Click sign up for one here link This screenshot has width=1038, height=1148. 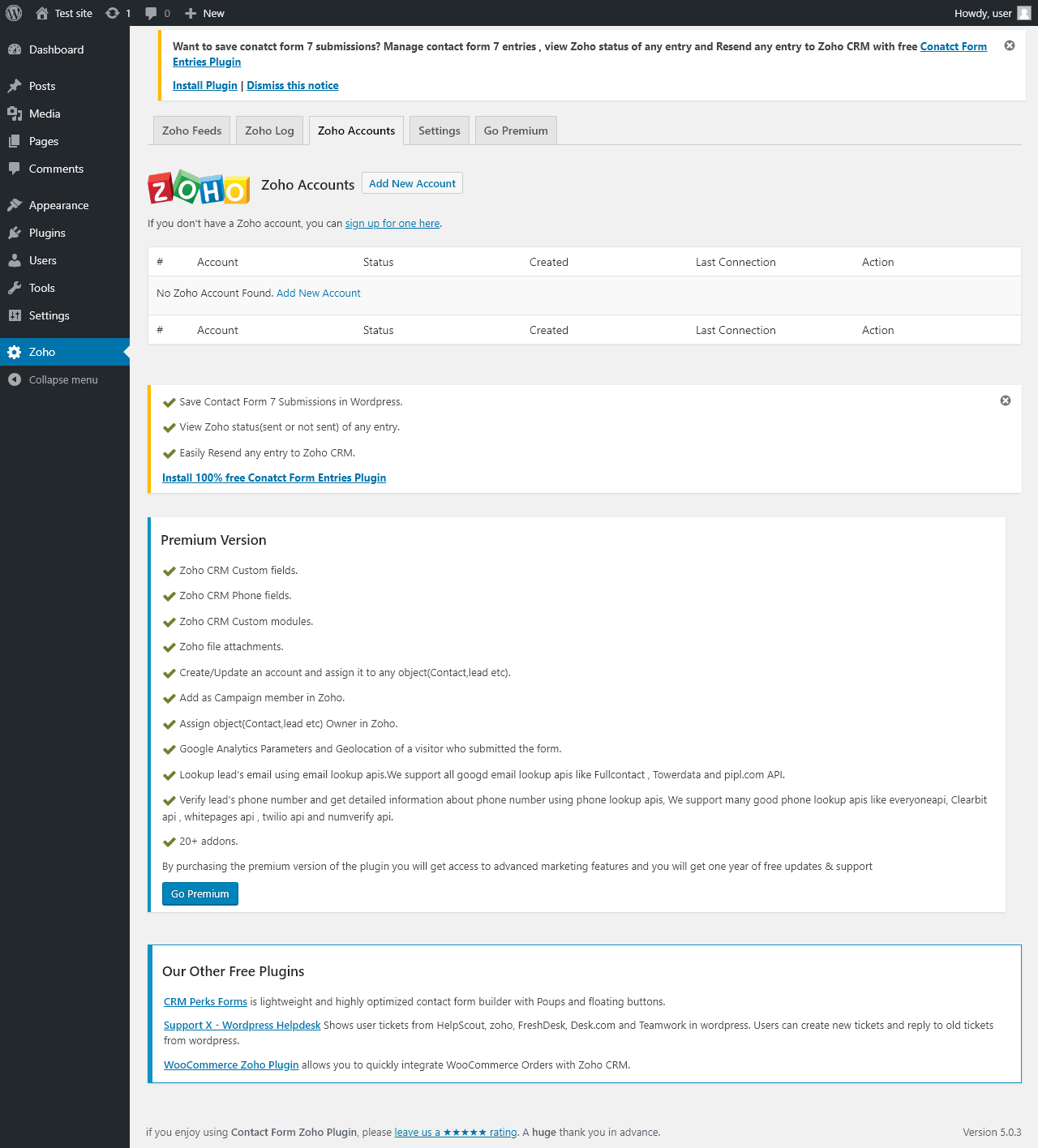click(392, 224)
